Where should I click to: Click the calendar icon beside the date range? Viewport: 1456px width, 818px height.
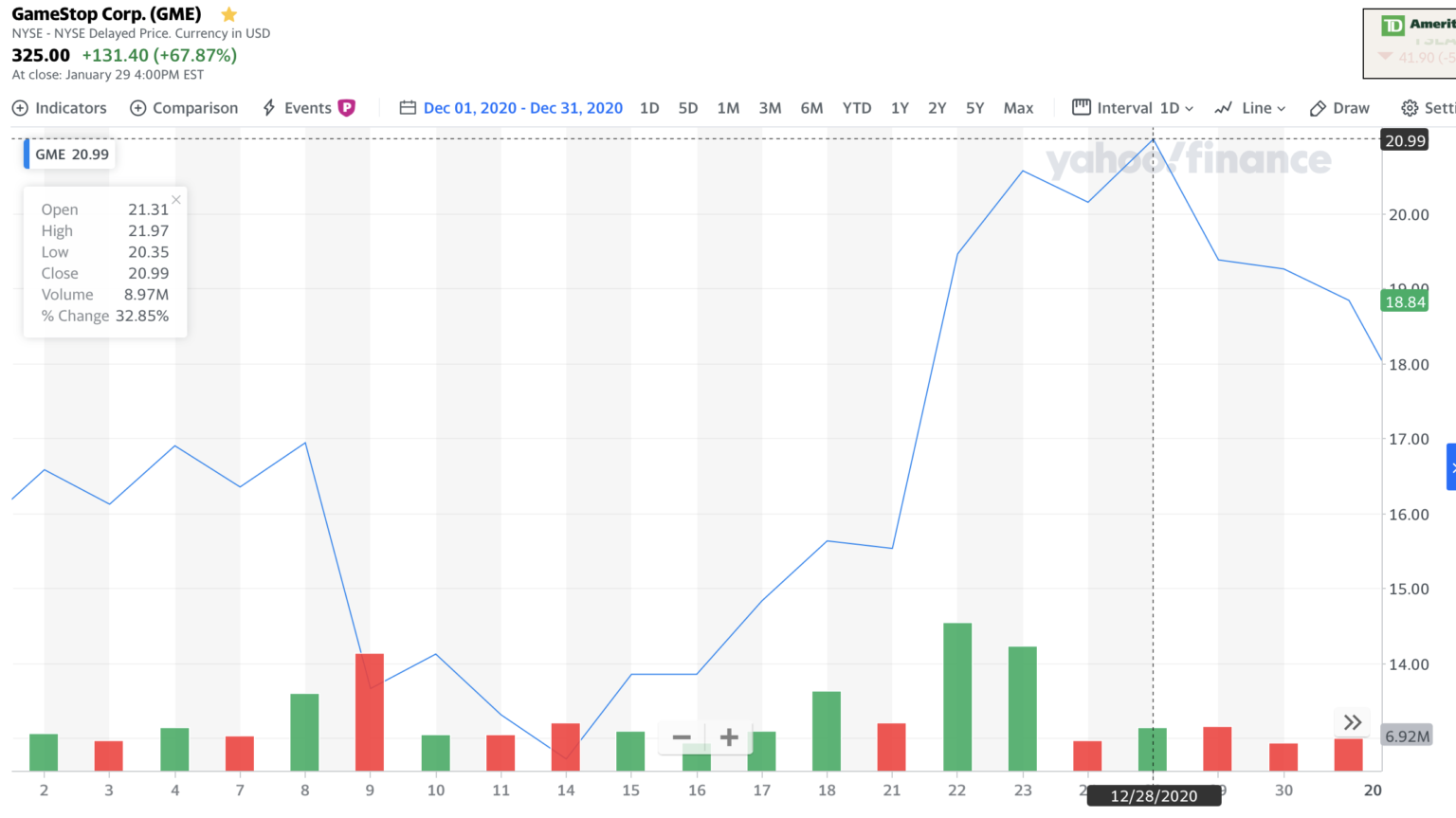click(407, 107)
